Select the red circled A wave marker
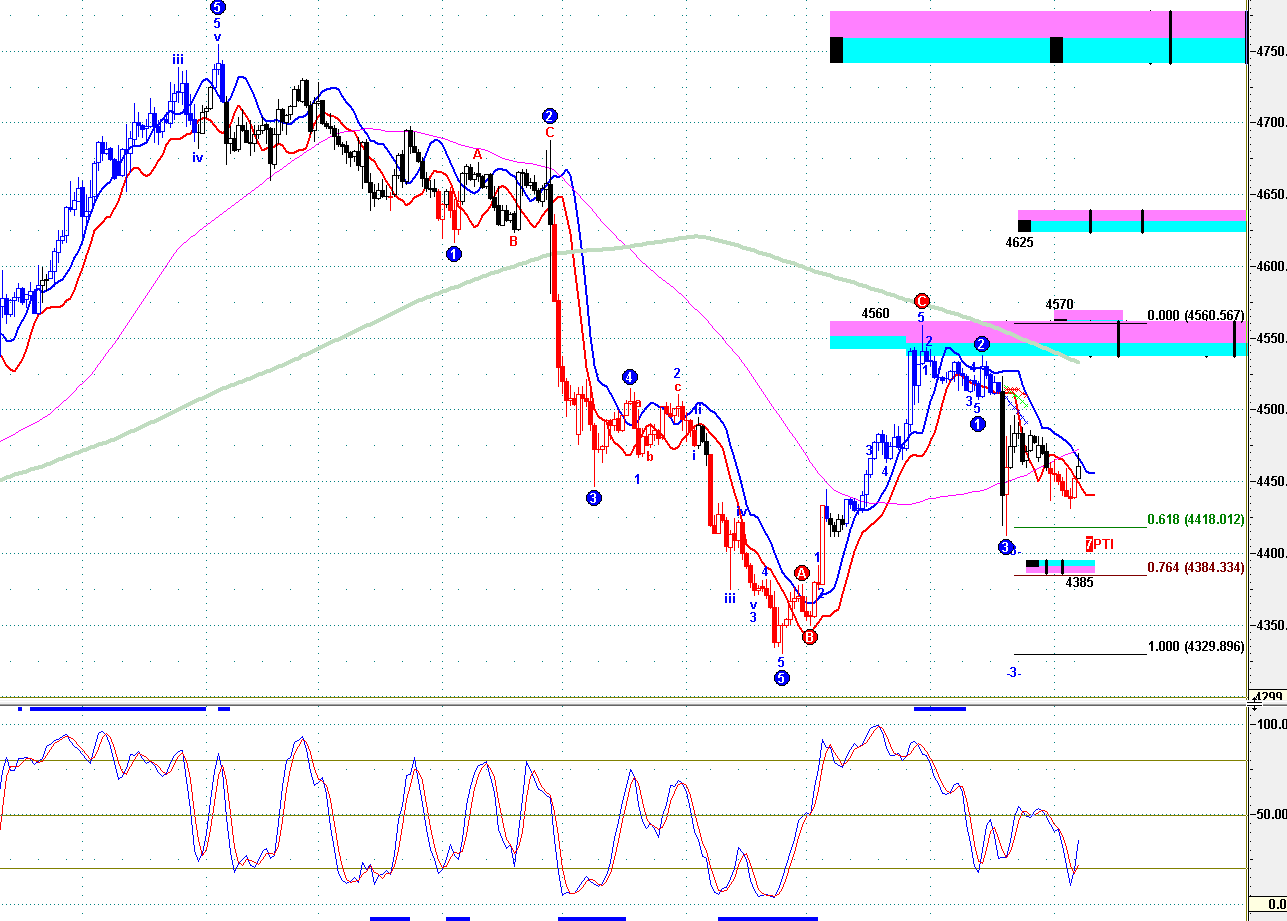This screenshot has height=921, width=1287. (801, 573)
